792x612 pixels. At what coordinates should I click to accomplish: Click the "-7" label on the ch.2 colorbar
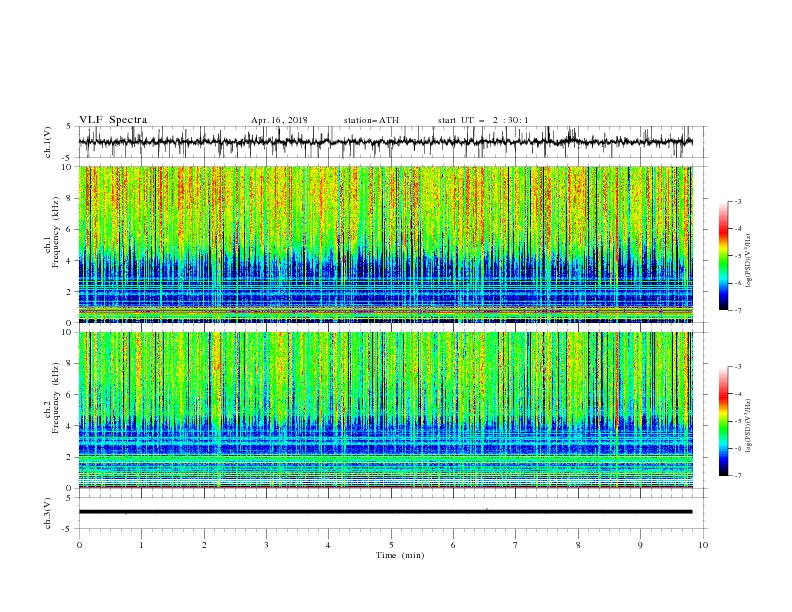pos(737,475)
